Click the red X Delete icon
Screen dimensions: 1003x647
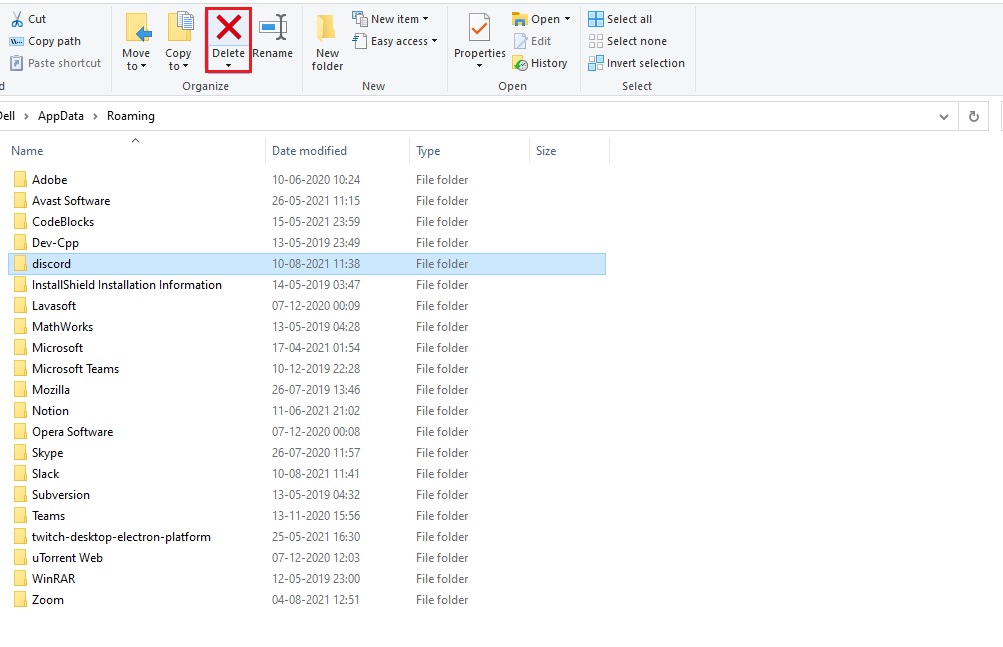tap(228, 28)
